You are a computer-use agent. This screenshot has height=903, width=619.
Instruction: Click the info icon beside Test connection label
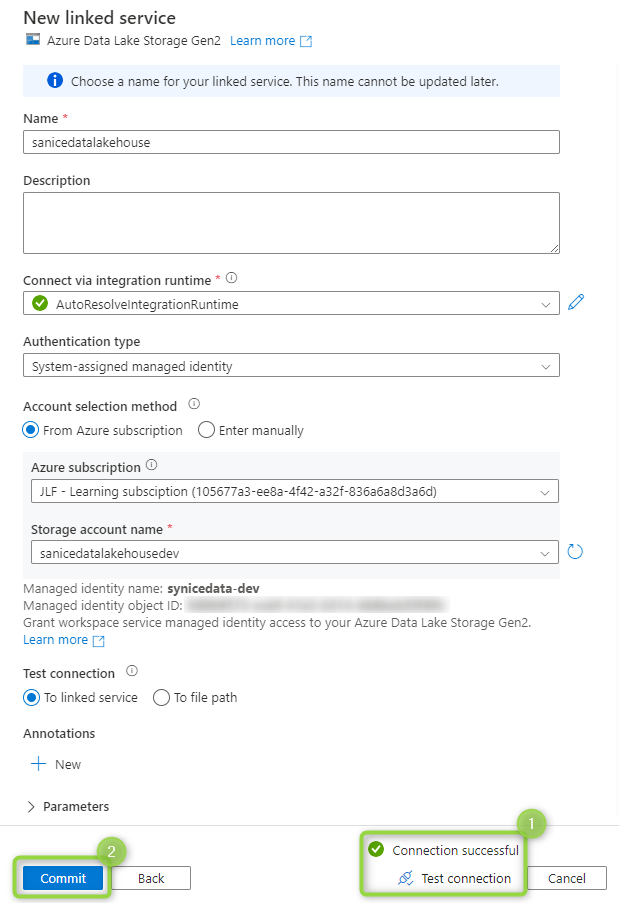point(132,671)
